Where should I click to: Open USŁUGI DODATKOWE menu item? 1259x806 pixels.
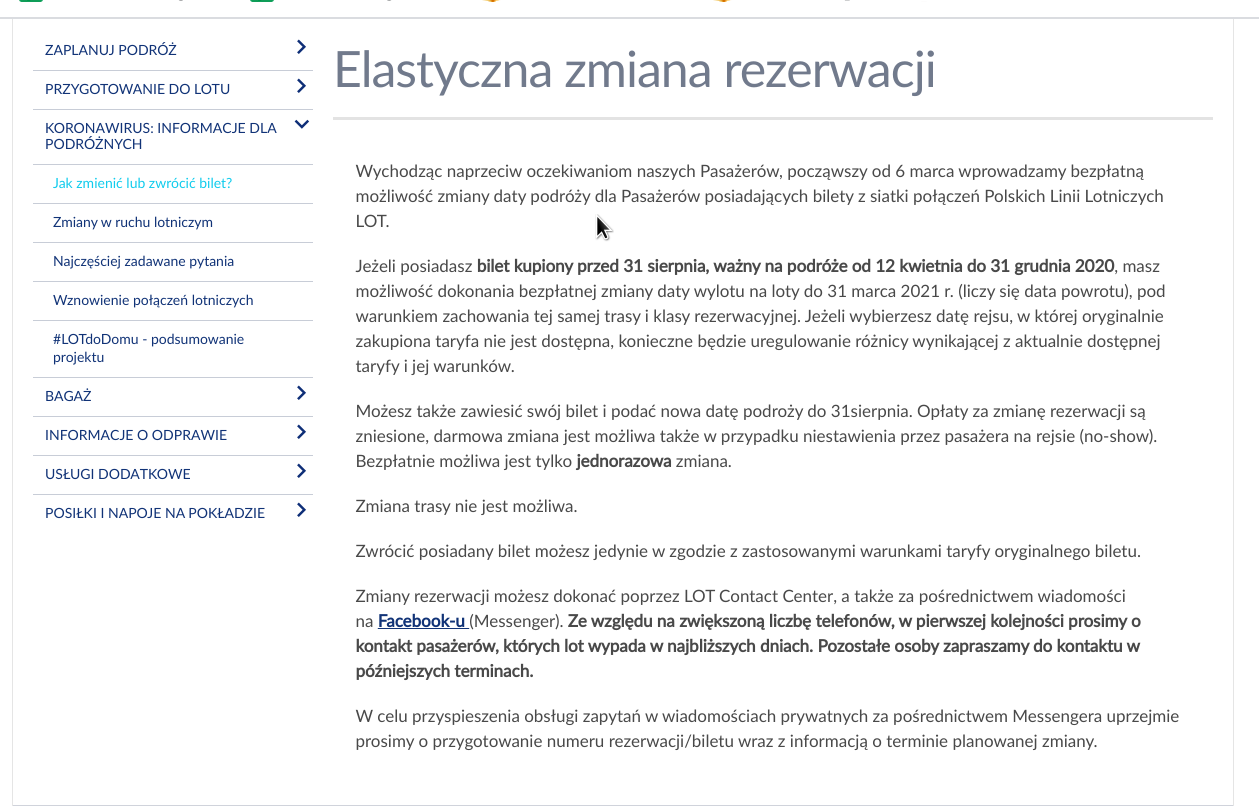118,474
